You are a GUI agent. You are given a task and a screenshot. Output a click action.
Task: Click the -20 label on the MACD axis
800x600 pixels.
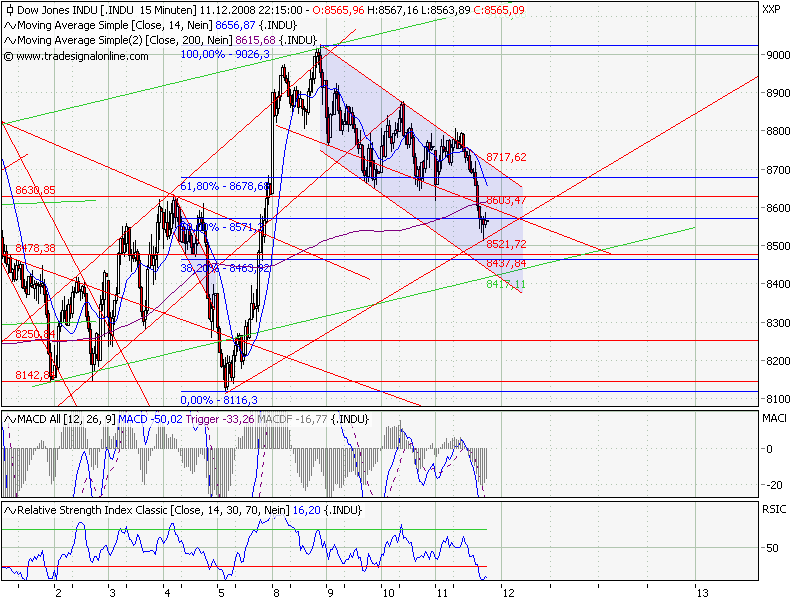coord(774,485)
